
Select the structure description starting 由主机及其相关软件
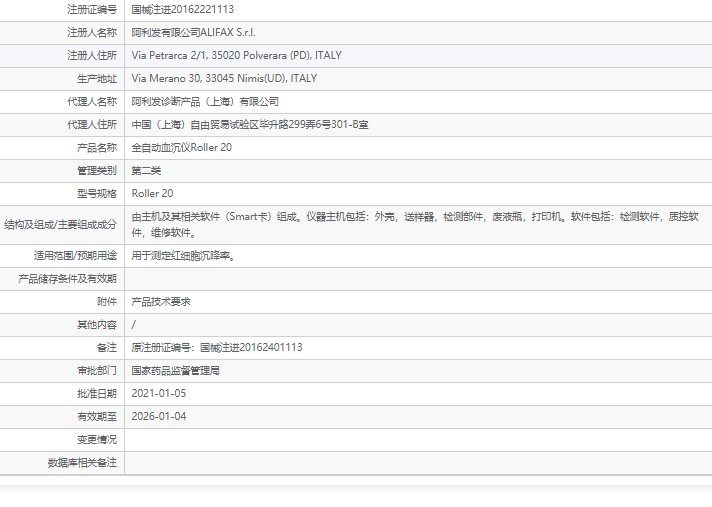point(415,224)
